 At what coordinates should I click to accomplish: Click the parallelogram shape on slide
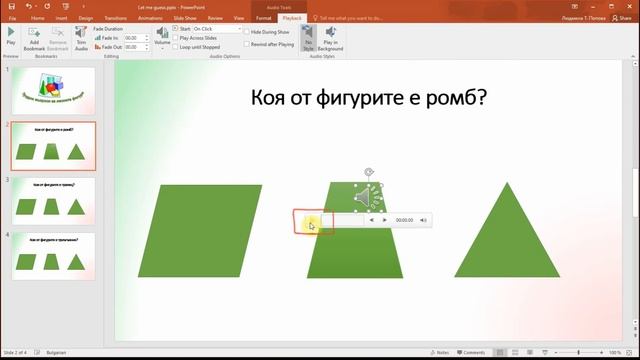[200, 231]
